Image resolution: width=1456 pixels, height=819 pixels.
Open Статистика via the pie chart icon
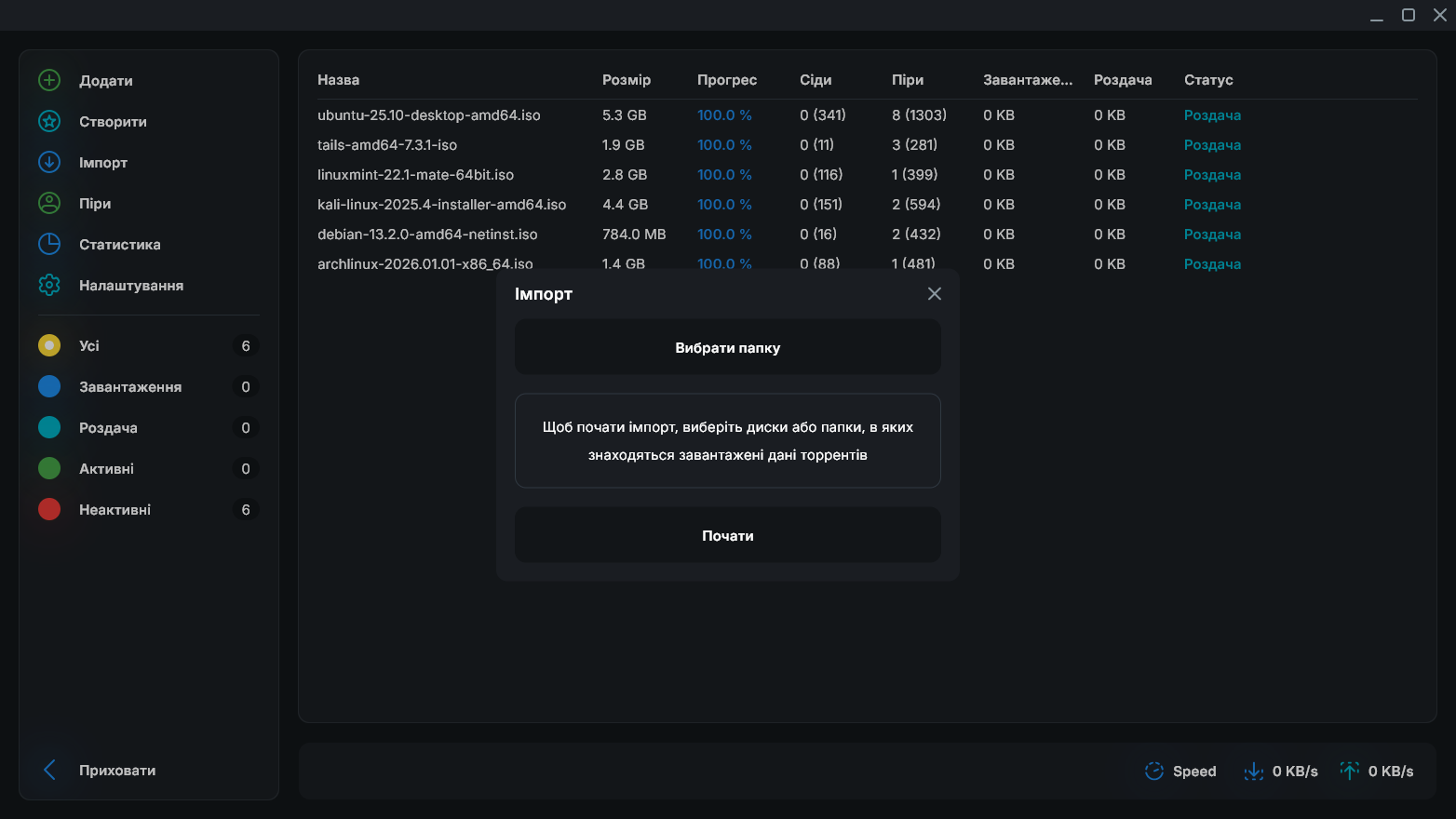tap(49, 245)
